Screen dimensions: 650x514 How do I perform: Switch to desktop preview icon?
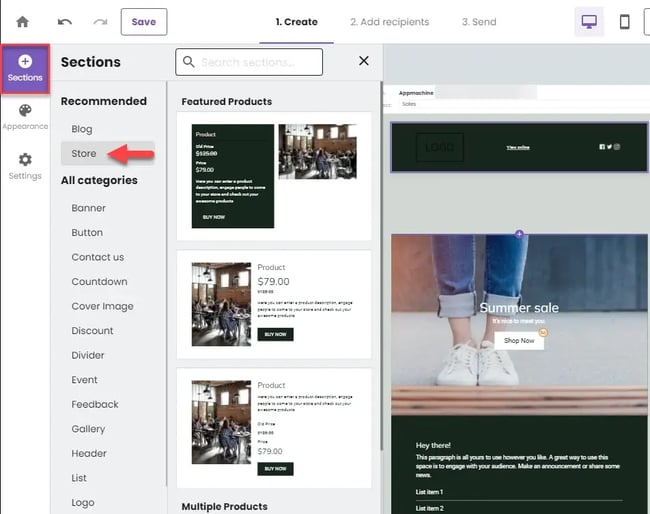point(588,22)
